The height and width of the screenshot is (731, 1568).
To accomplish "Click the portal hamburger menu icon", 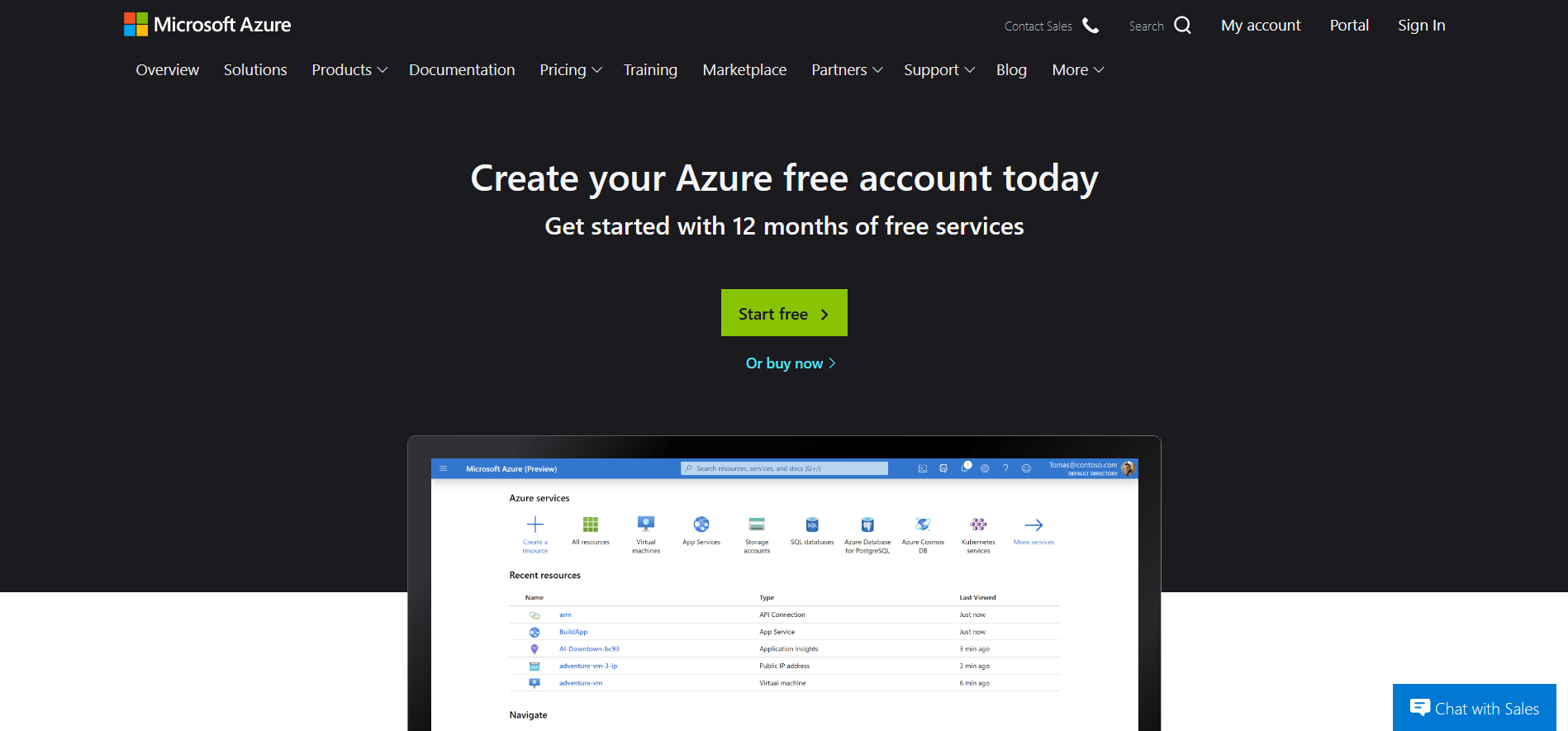I will pyautogui.click(x=444, y=468).
